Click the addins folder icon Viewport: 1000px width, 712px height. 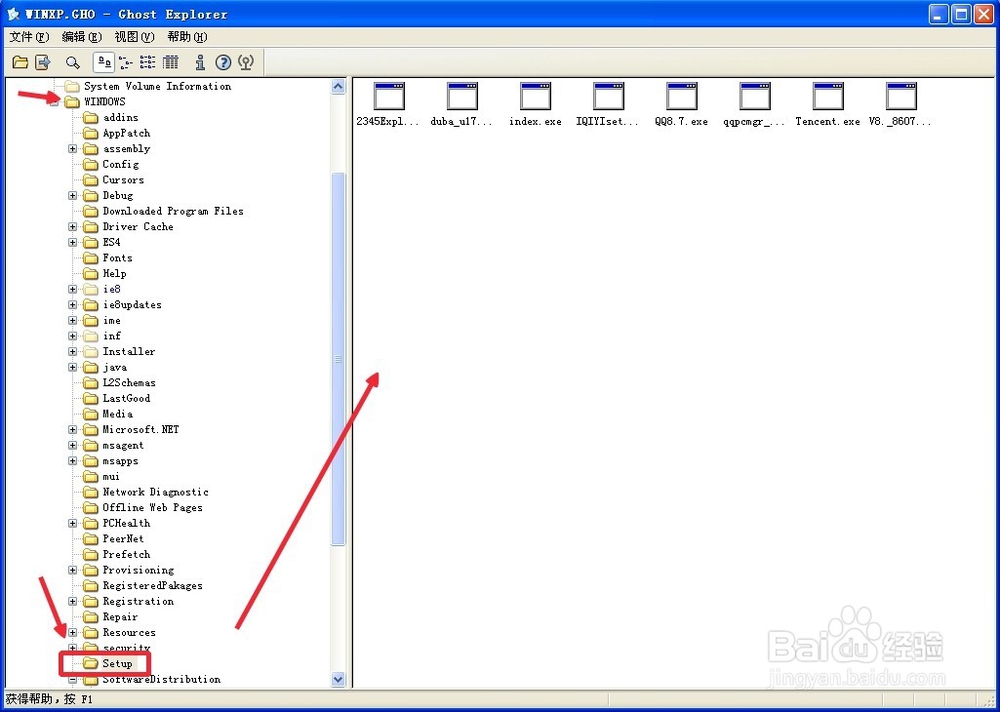click(x=91, y=117)
